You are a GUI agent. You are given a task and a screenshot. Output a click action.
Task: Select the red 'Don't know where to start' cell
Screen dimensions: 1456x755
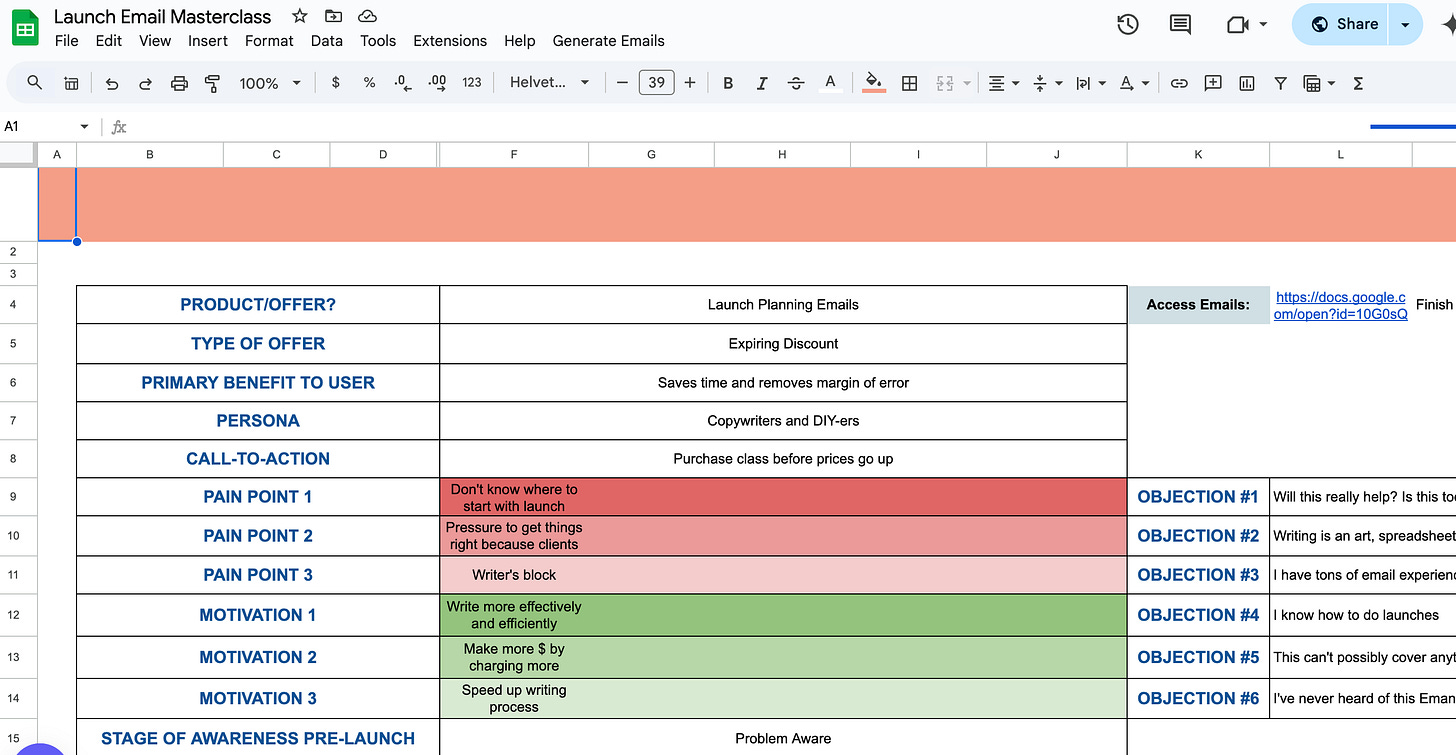(x=783, y=497)
